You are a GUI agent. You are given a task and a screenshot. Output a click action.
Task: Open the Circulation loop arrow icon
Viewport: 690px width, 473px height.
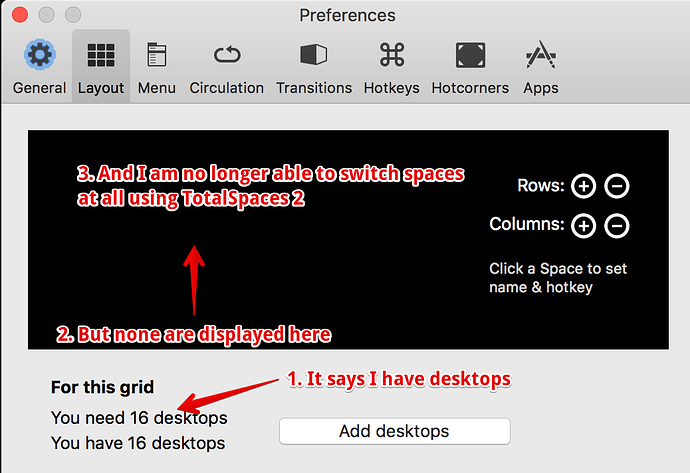coord(227,55)
